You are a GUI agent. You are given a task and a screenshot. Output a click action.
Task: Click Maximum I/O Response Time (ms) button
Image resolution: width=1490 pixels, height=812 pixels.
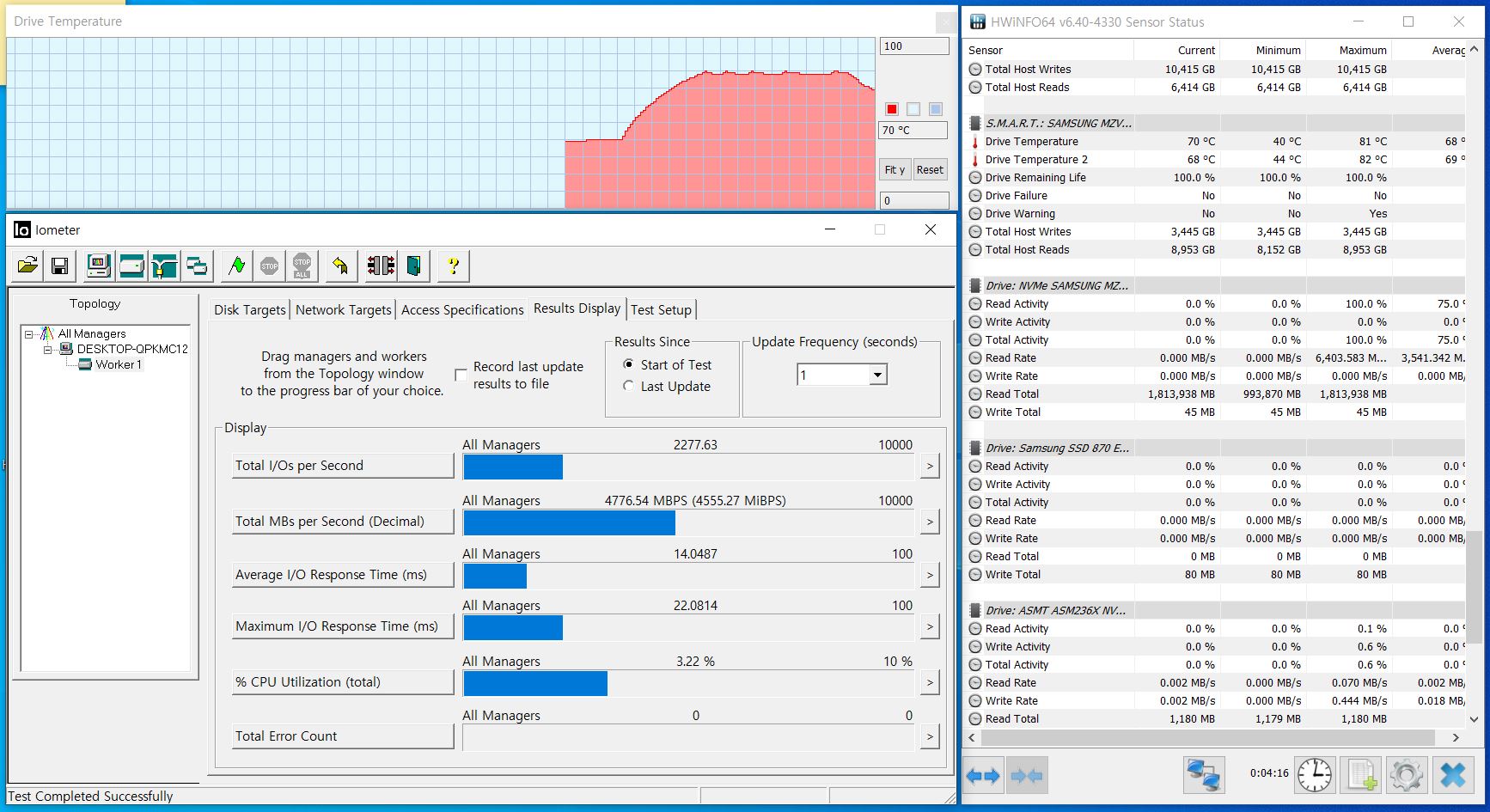coord(343,626)
